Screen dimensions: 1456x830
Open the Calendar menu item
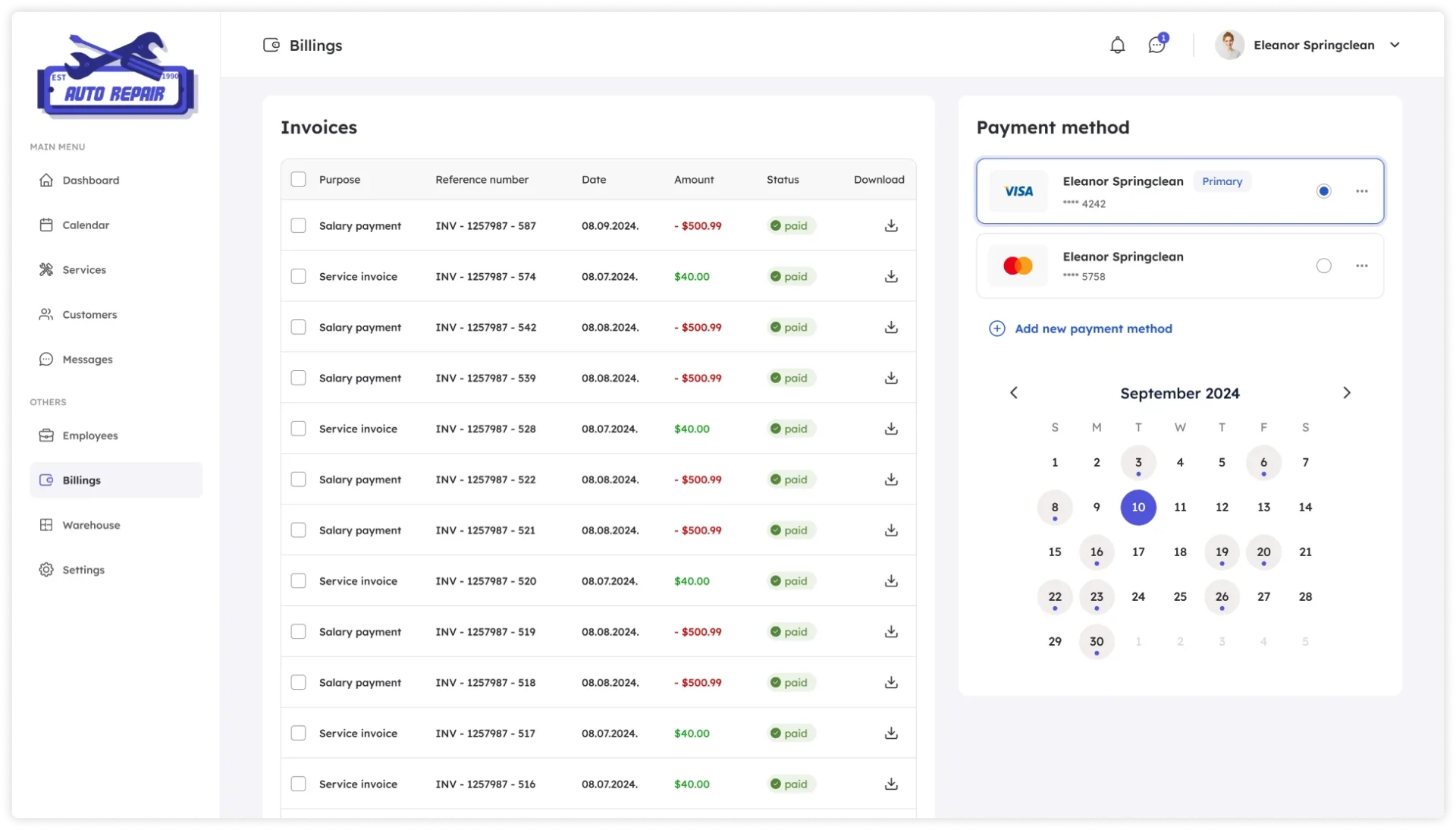[116, 225]
